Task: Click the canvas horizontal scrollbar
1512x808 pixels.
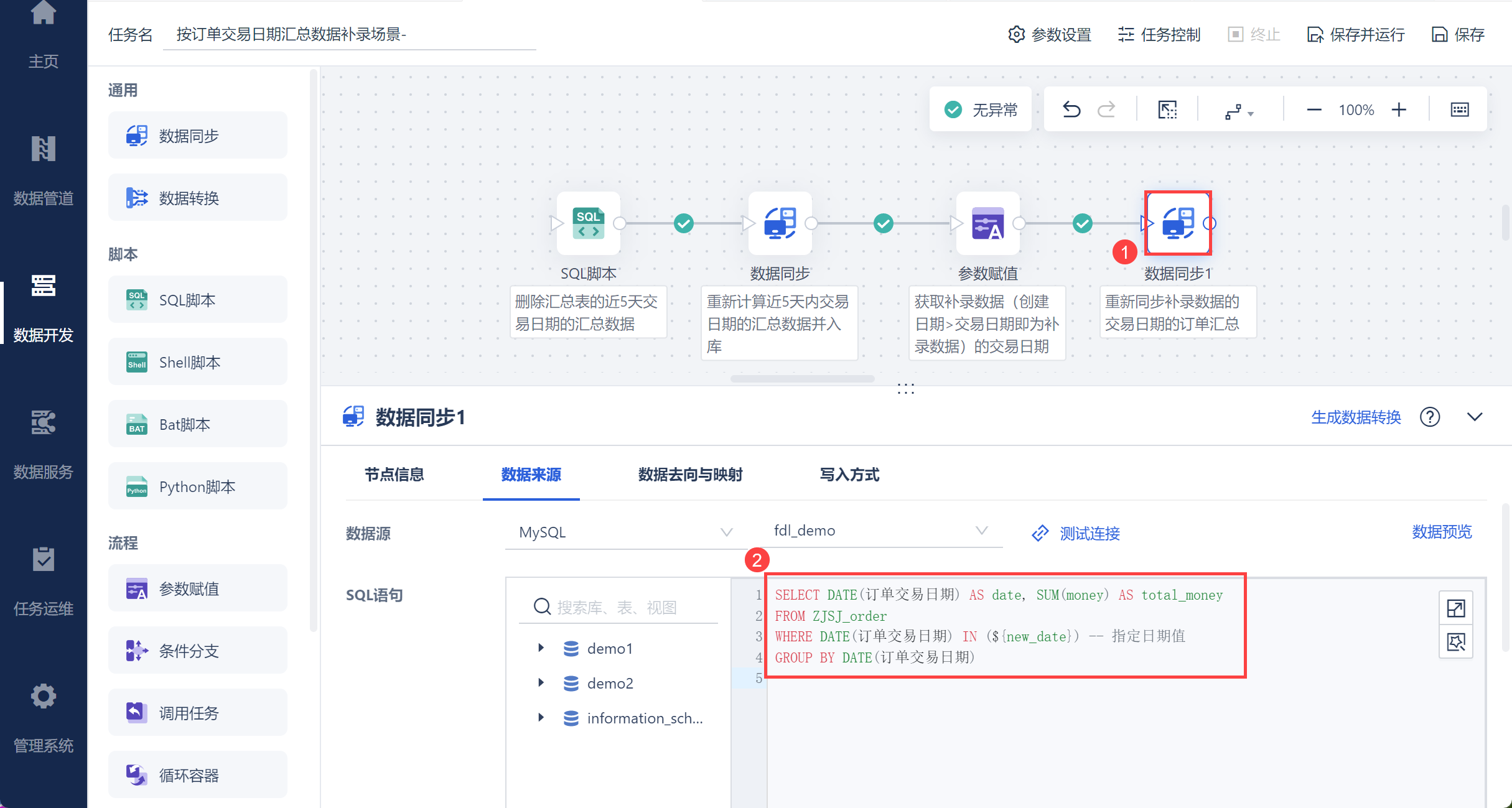Action: pos(802,378)
